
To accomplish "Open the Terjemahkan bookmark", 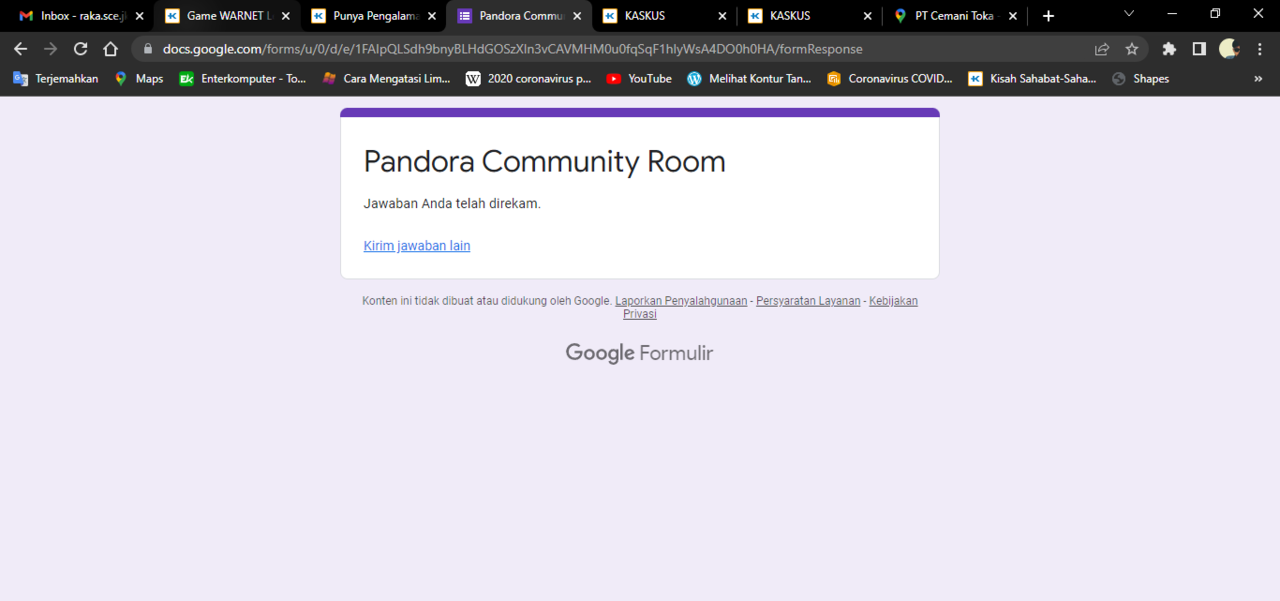I will coord(56,79).
